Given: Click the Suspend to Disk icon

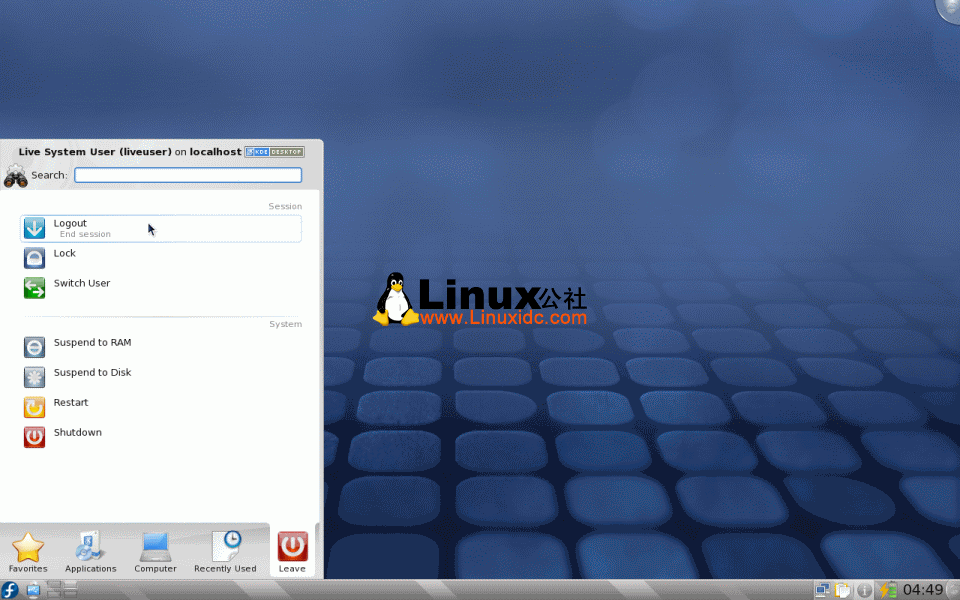Looking at the screenshot, I should tap(34, 377).
